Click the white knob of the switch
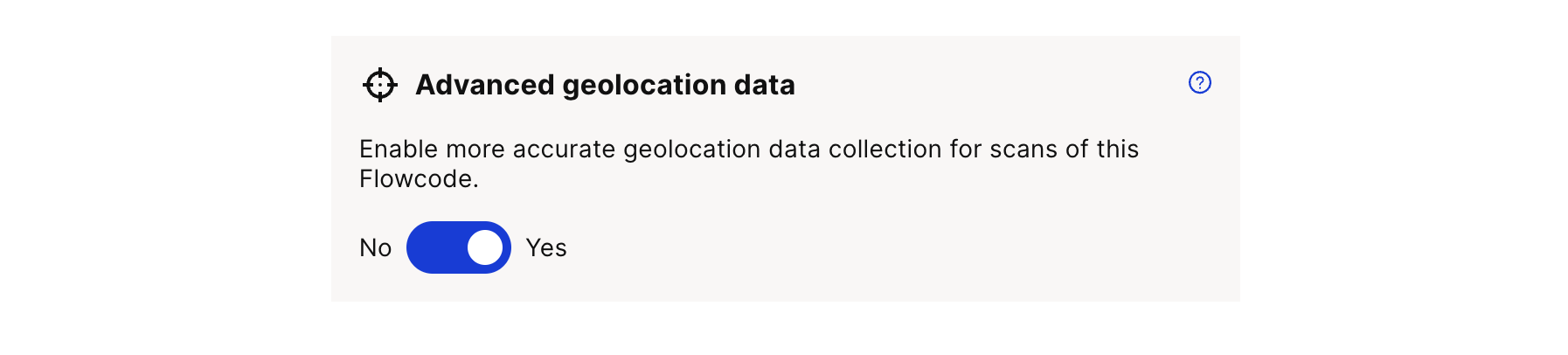Viewport: 1568px width, 355px height. pos(485,247)
